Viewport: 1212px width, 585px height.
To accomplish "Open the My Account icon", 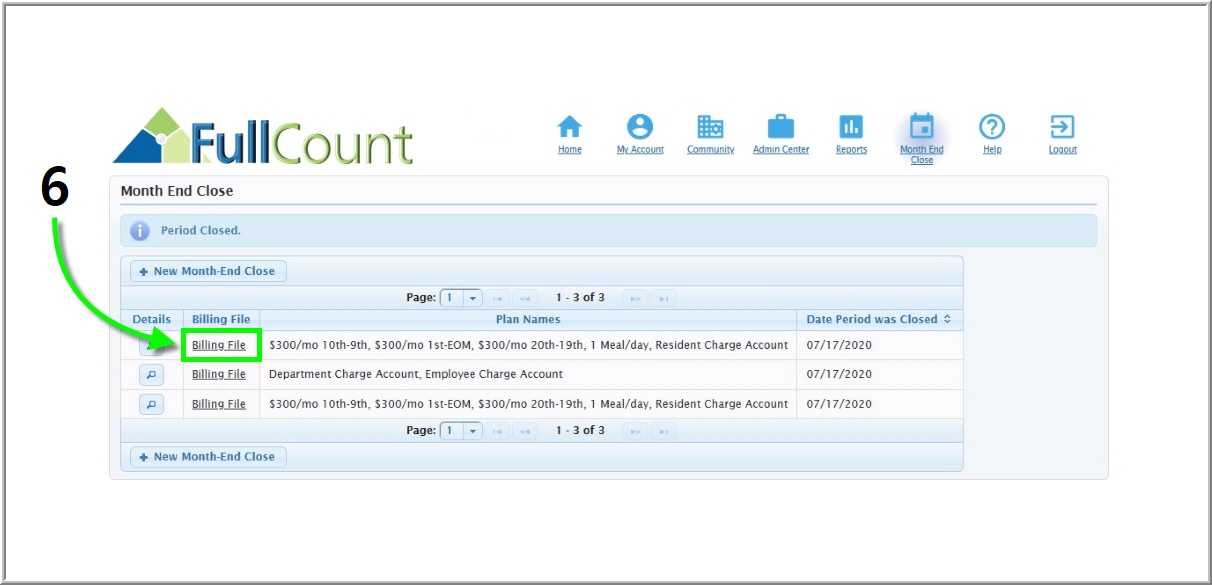I will coord(640,127).
